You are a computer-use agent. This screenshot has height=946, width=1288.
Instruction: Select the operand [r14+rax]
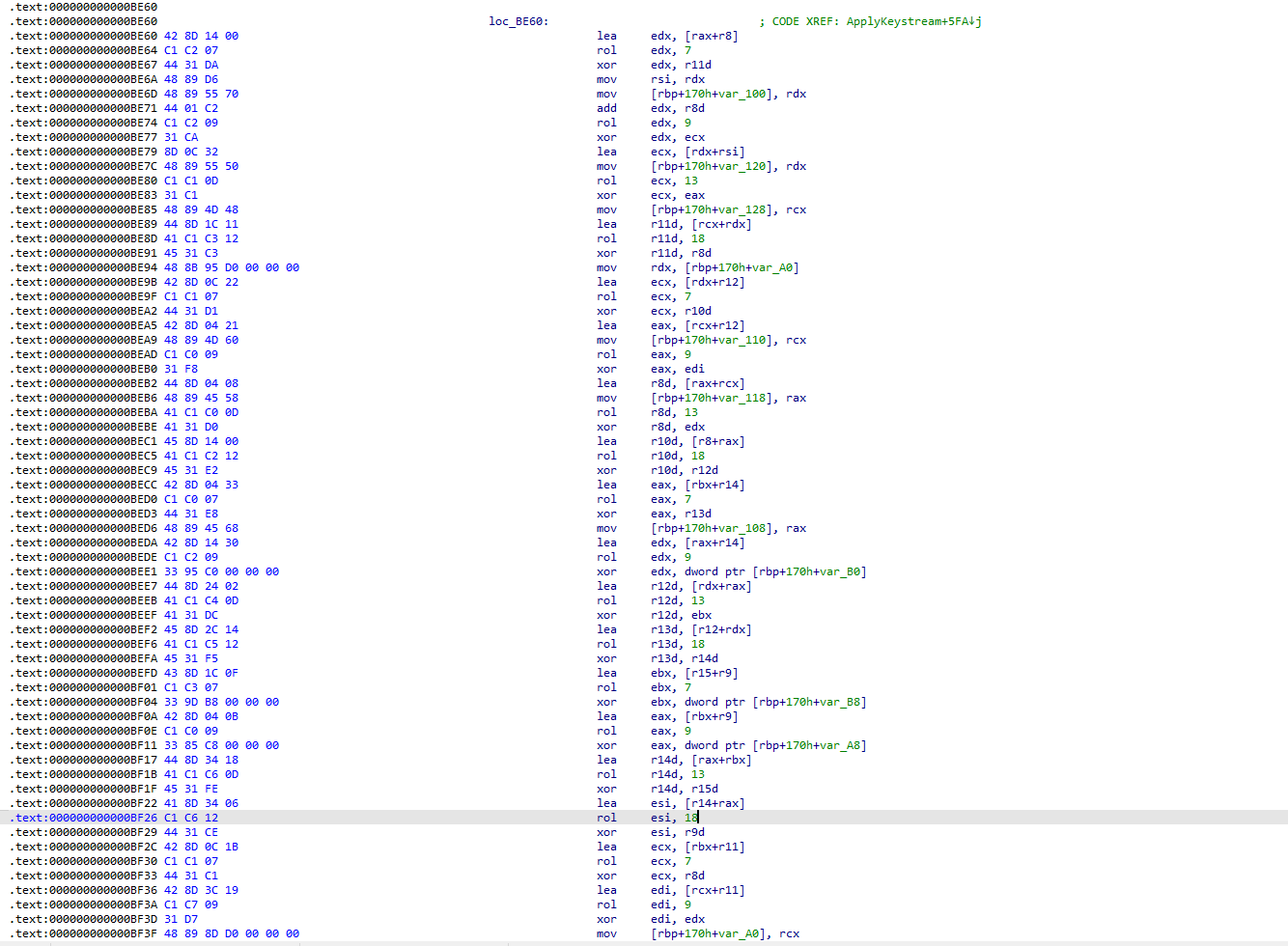point(714,803)
